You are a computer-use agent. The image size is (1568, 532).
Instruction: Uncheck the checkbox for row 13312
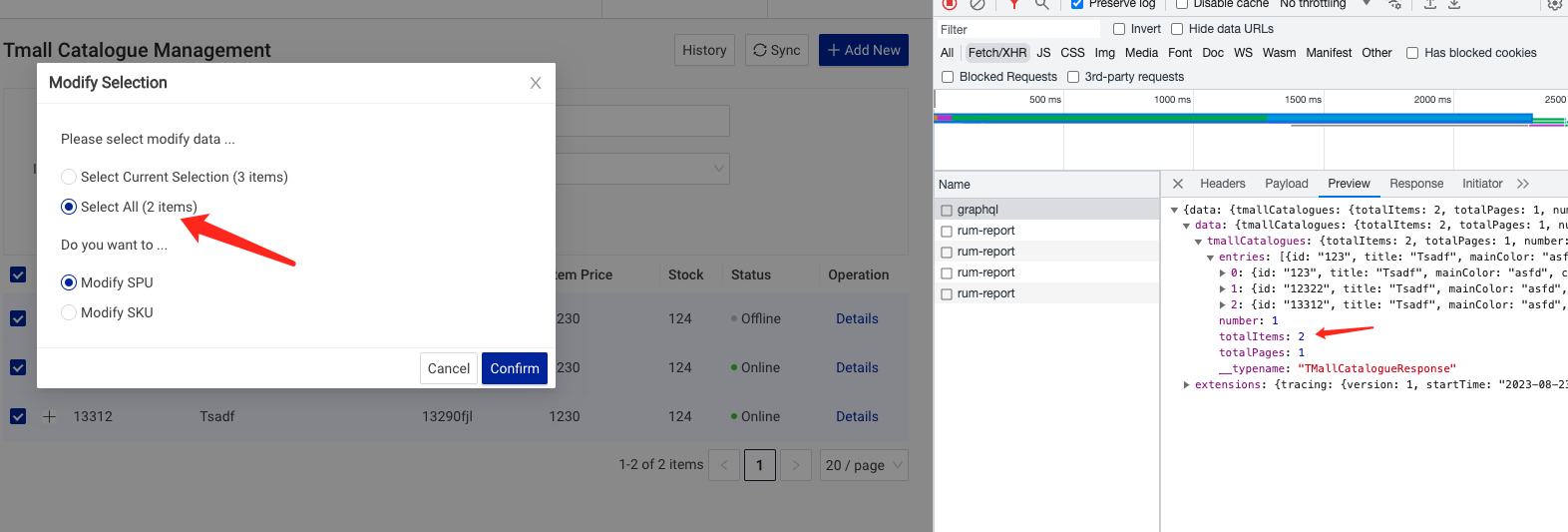18,416
